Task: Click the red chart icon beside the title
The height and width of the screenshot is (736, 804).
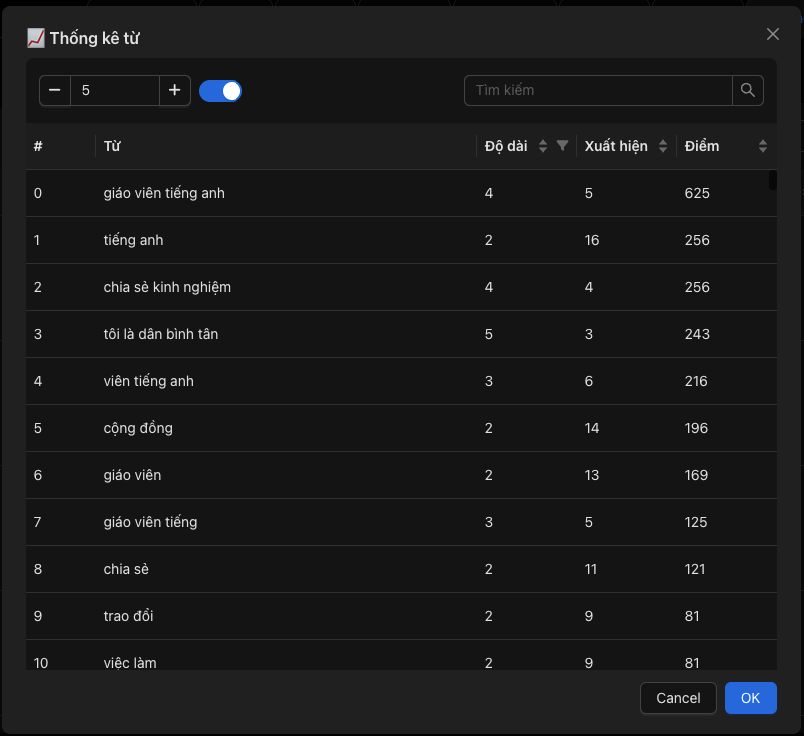Action: [x=36, y=38]
